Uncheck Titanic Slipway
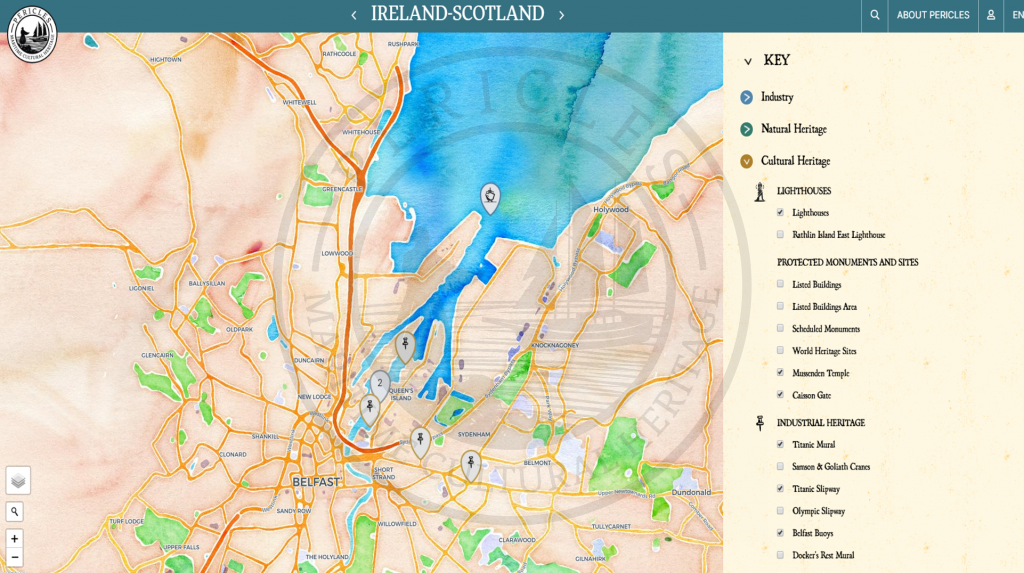1024x573 pixels. pos(780,489)
